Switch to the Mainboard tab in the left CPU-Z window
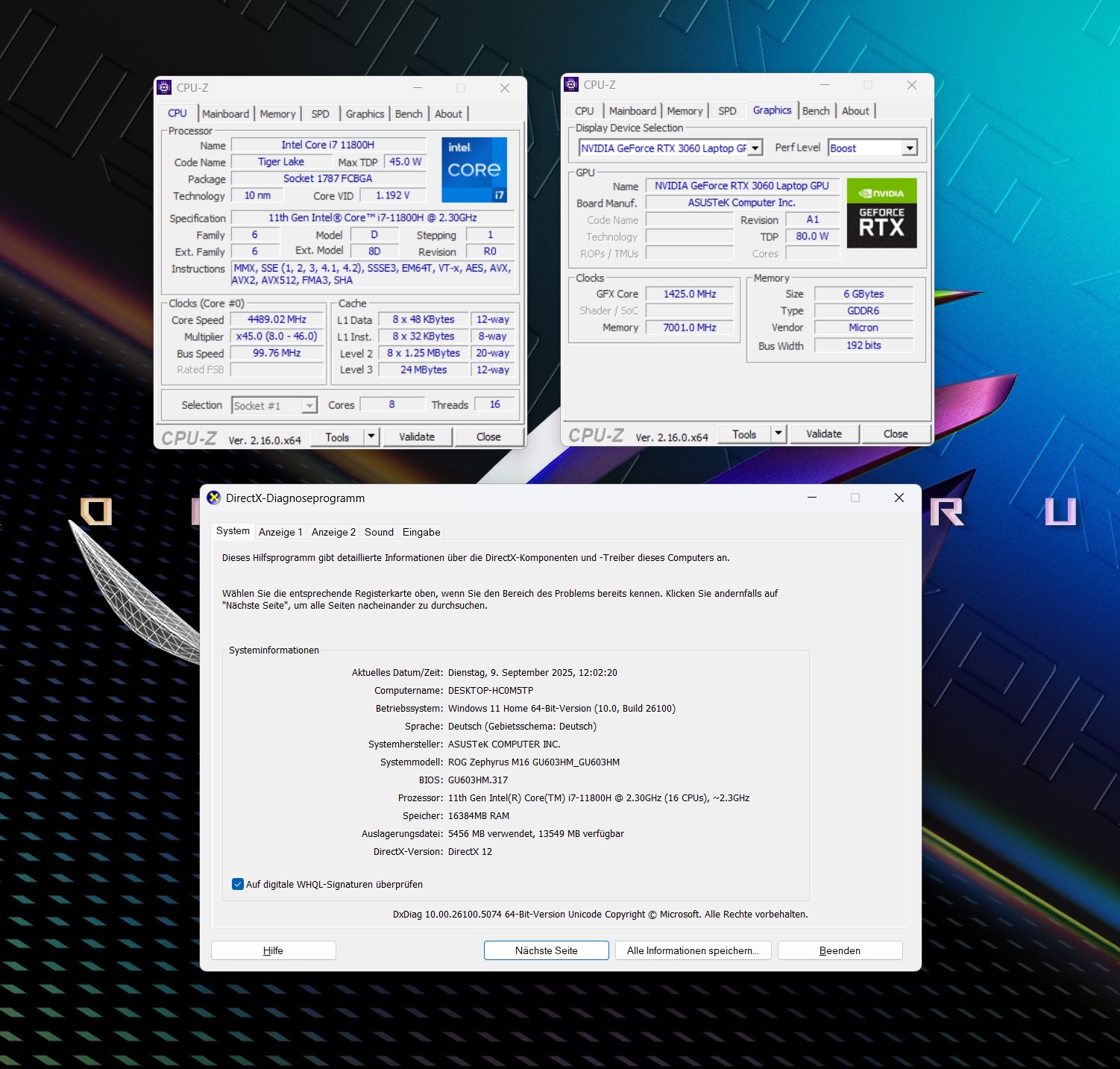 pos(226,113)
